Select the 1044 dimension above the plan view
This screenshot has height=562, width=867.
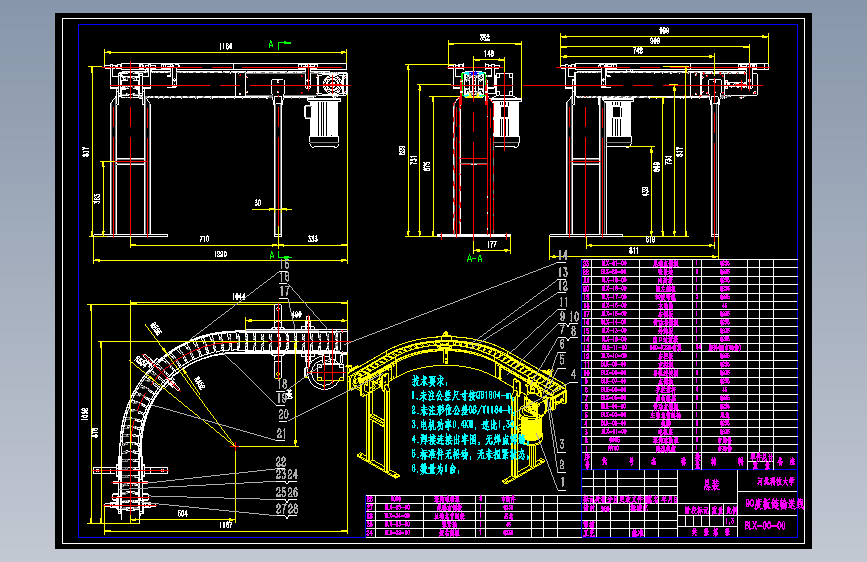[x=239, y=297]
